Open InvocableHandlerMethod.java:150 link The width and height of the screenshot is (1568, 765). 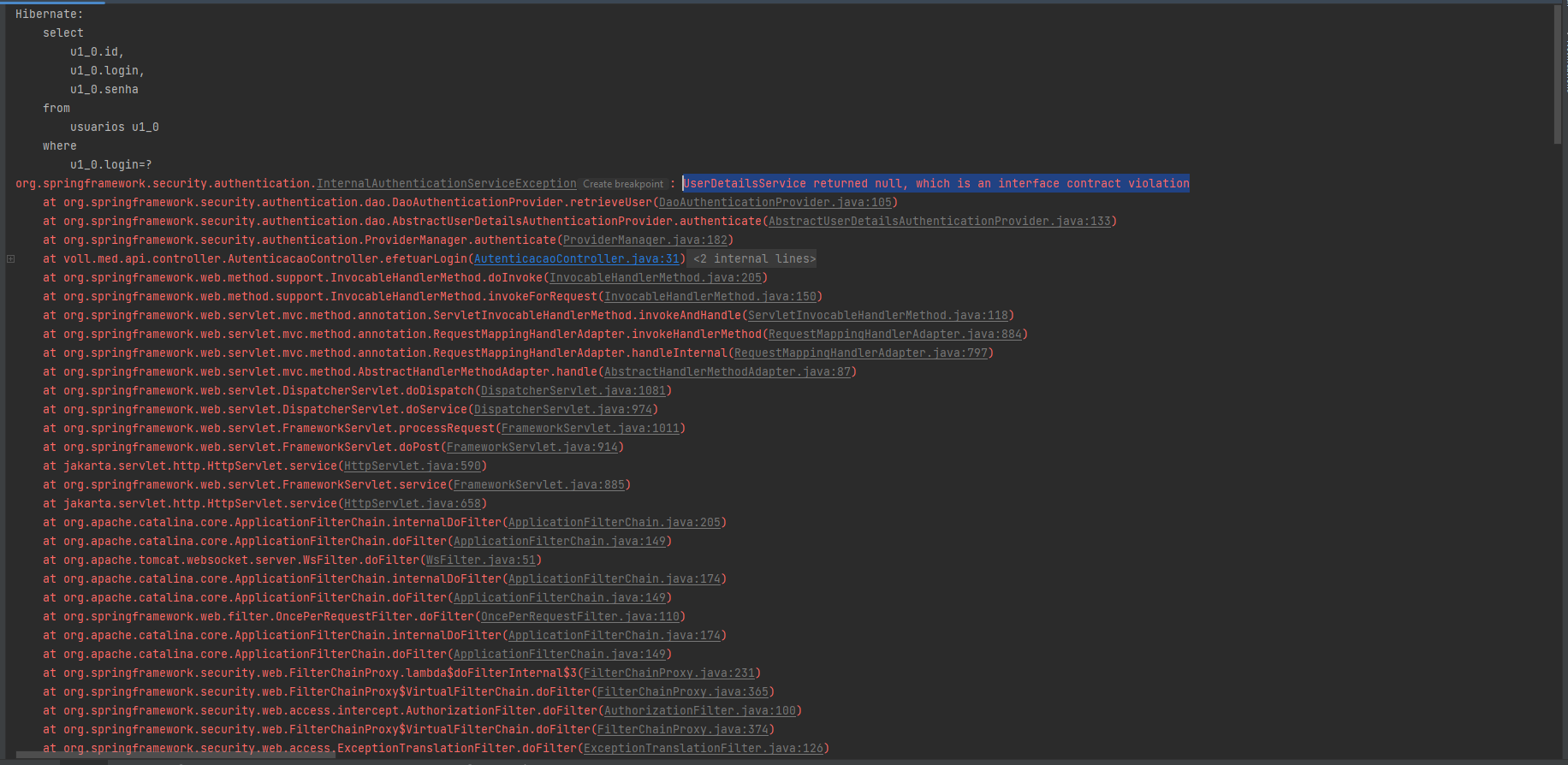pos(710,296)
